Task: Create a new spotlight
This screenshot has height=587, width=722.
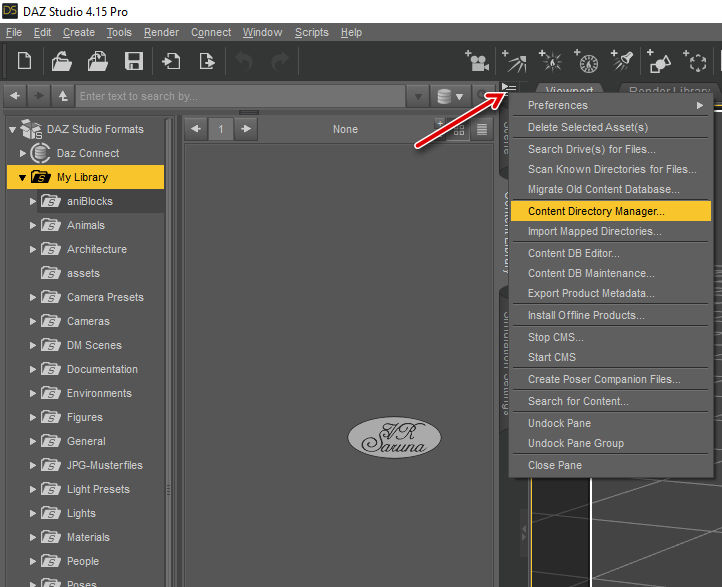Action: tap(622, 61)
